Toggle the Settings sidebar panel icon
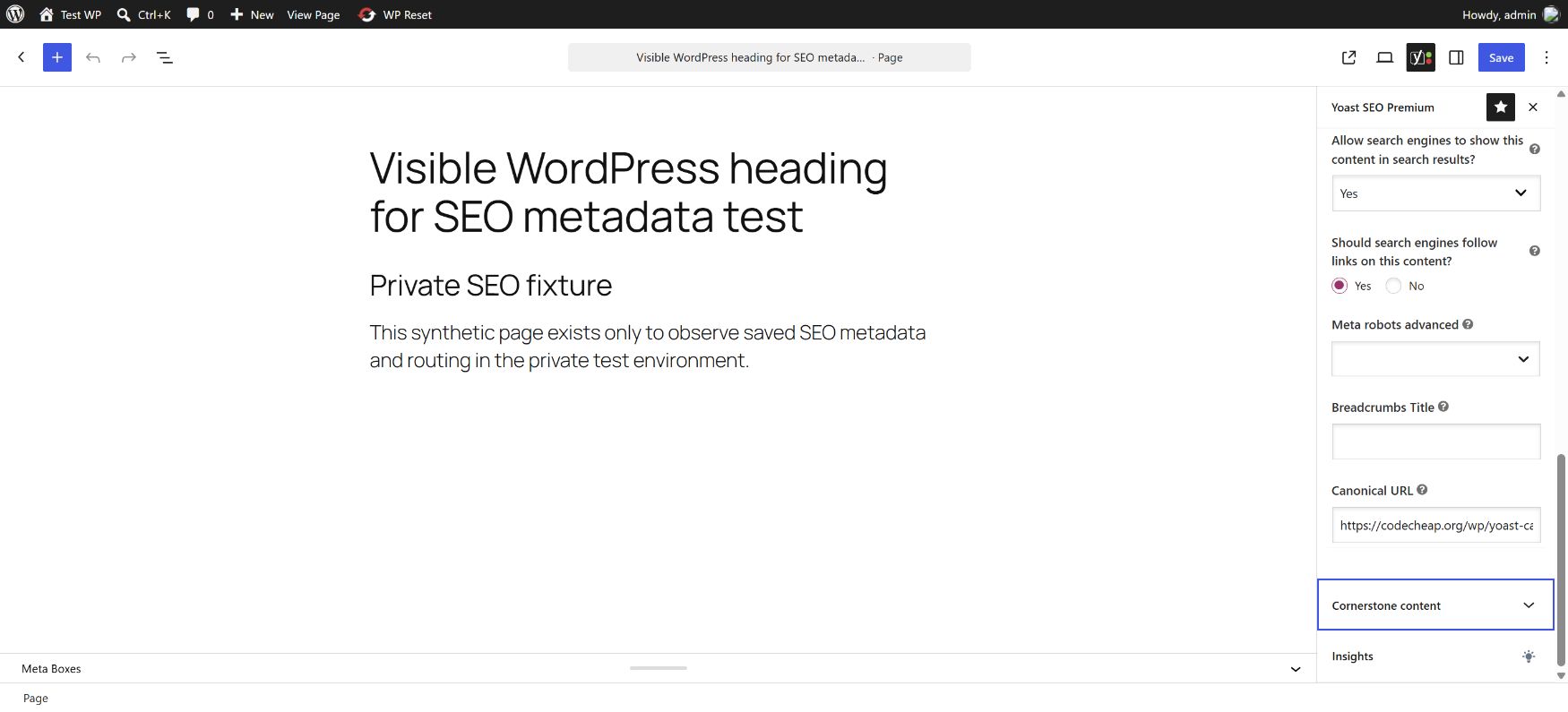 (1457, 57)
